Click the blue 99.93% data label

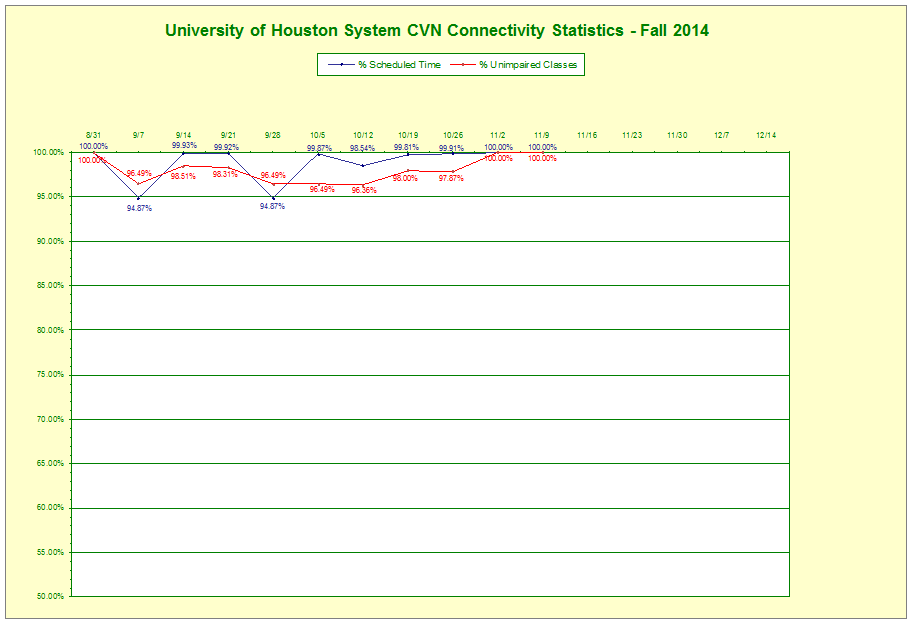[x=184, y=145]
